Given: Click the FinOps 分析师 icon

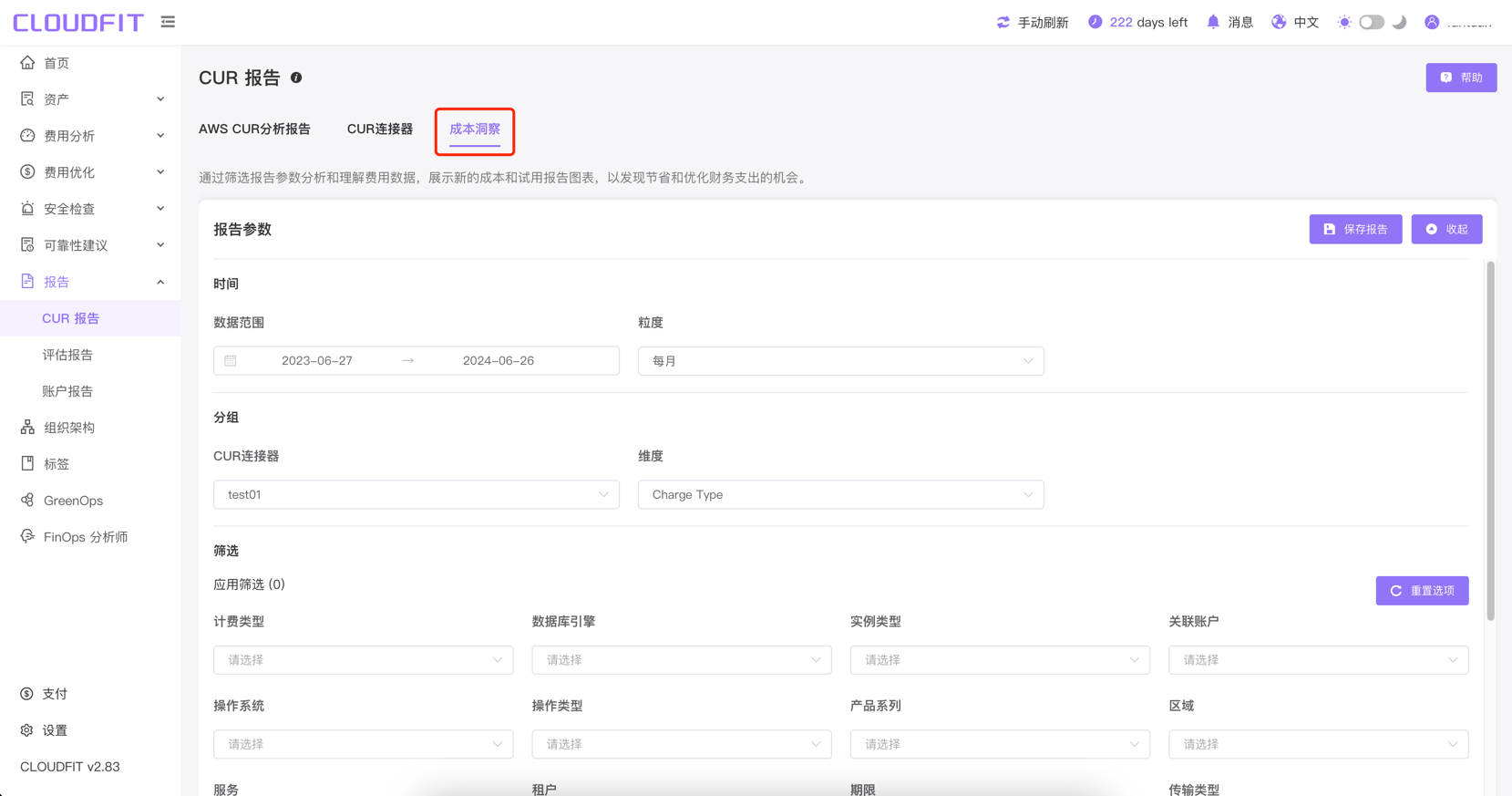Looking at the screenshot, I should tap(27, 536).
